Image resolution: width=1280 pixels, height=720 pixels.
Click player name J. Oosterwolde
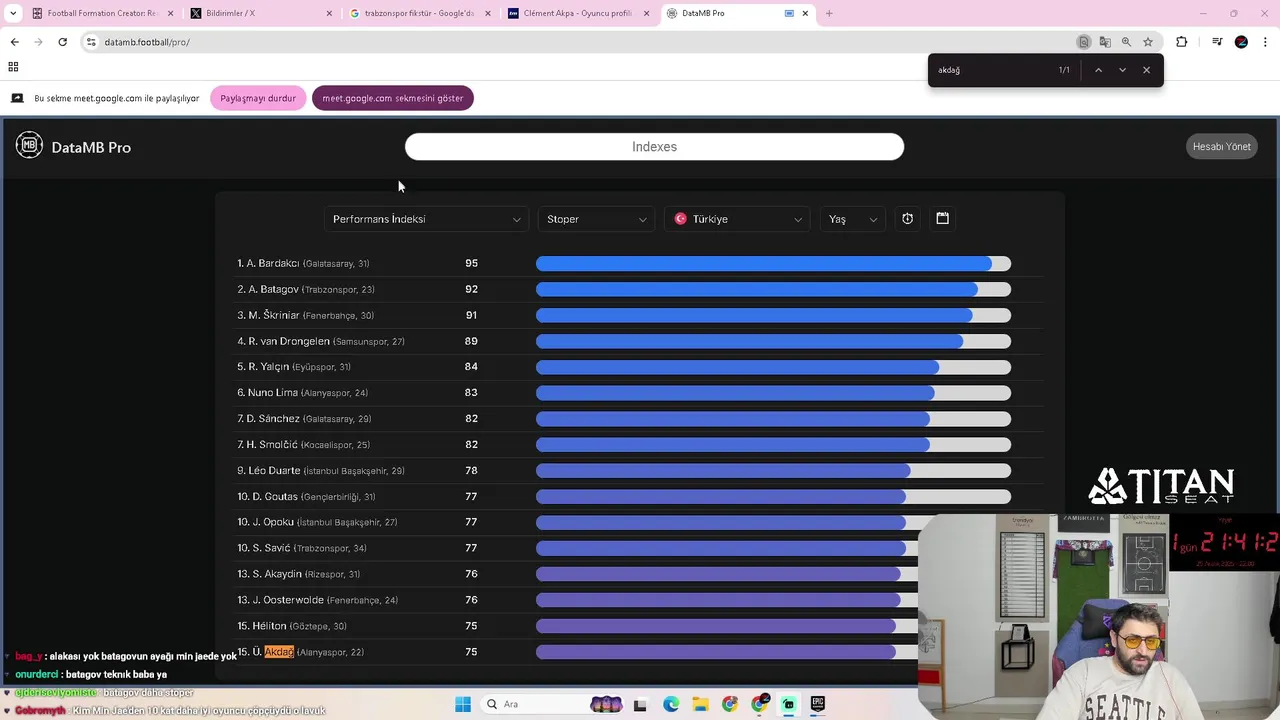point(288,600)
